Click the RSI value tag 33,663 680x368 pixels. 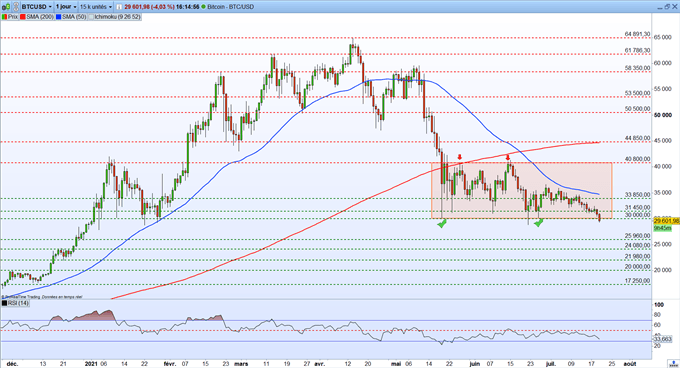click(663, 339)
